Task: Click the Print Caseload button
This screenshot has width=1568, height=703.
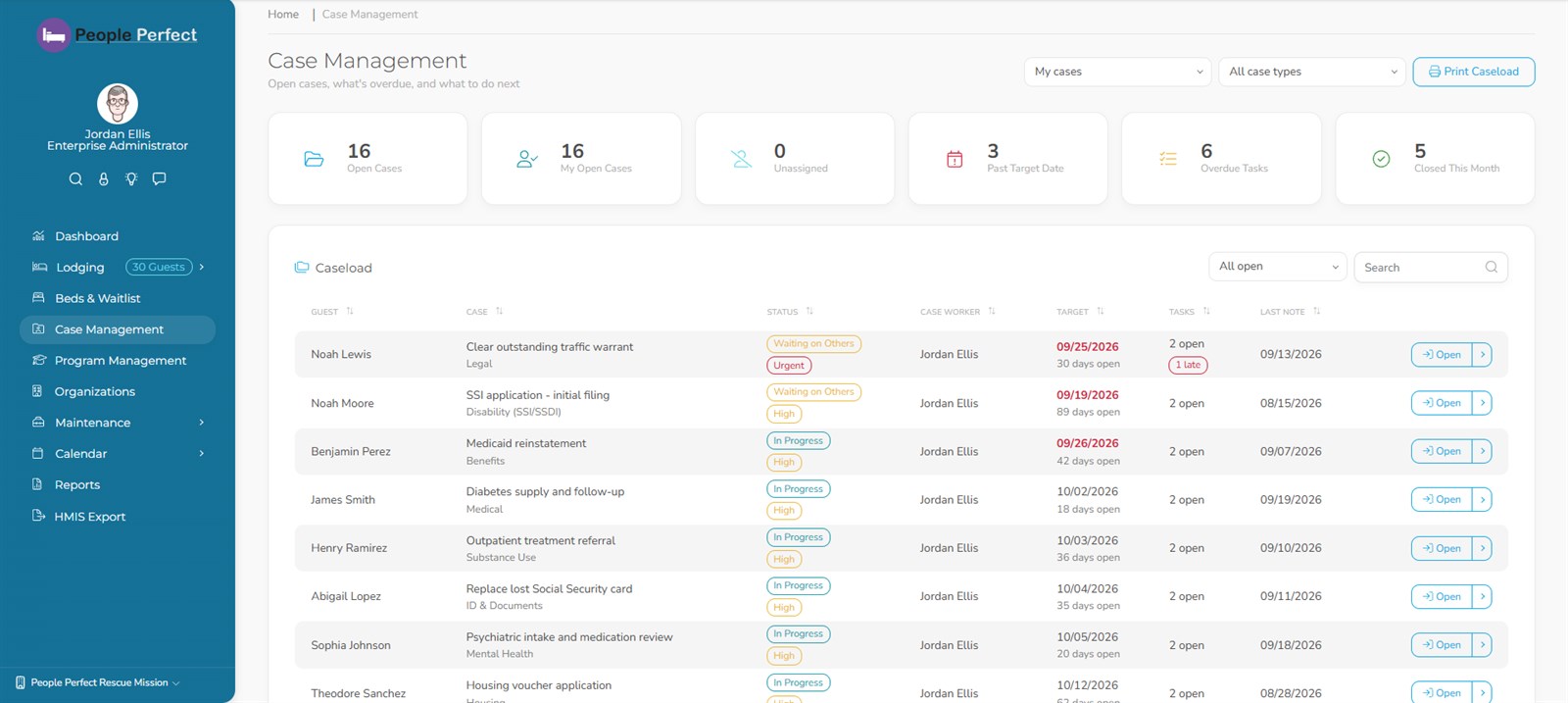Action: pos(1474,72)
